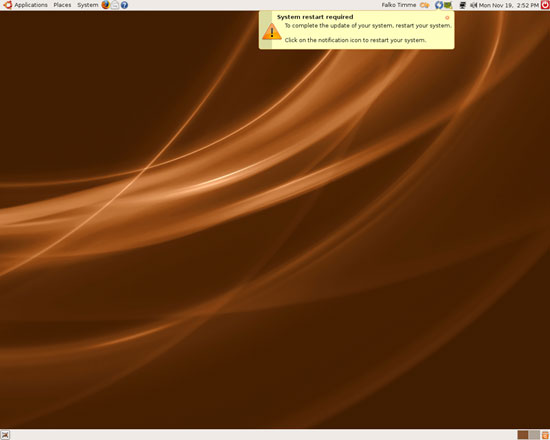Open the Trash icon in bottom panel
This screenshot has width=550, height=440.
coord(545,435)
